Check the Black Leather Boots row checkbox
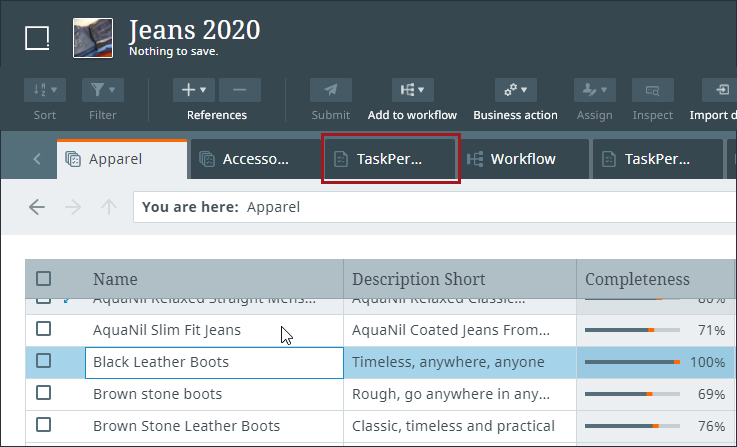This screenshot has width=737, height=447. tap(44, 361)
